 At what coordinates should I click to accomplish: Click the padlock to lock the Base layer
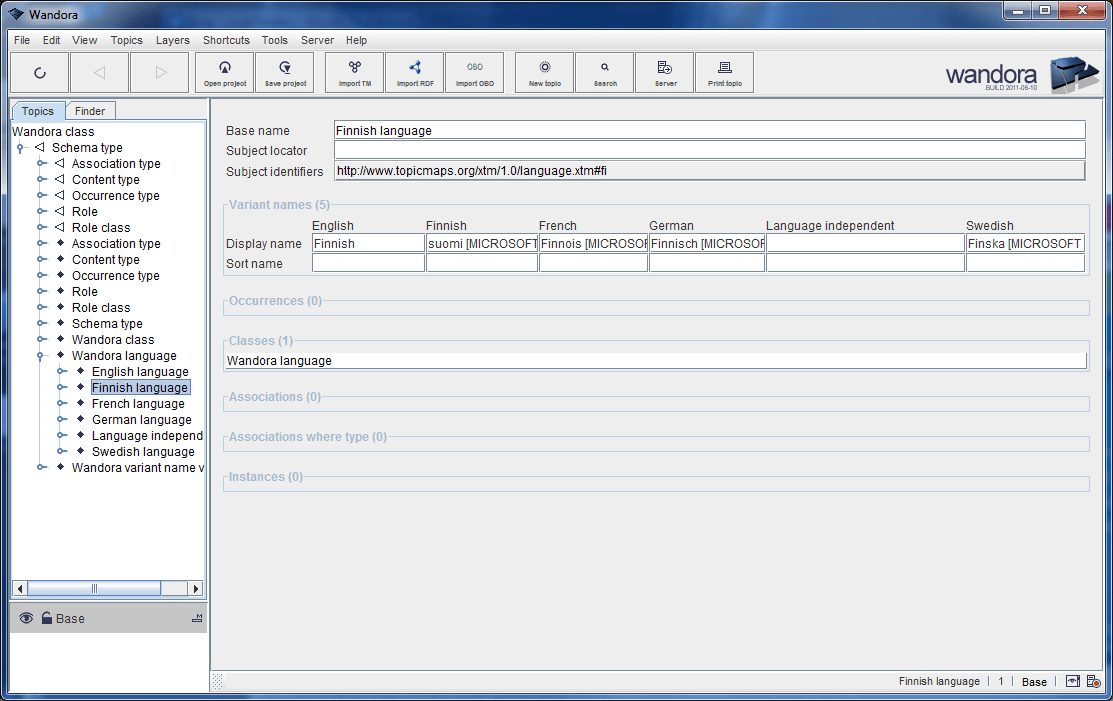tap(47, 617)
